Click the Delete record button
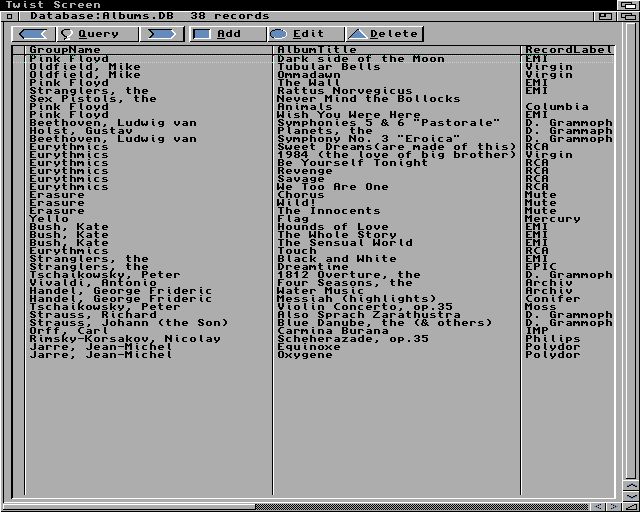Screen dimensions: 640x512 [x=384, y=34]
